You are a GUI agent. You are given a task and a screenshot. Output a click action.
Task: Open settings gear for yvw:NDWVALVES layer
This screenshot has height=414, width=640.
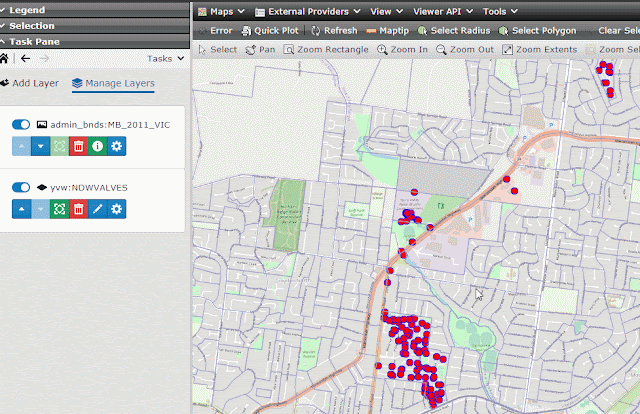click(x=117, y=209)
